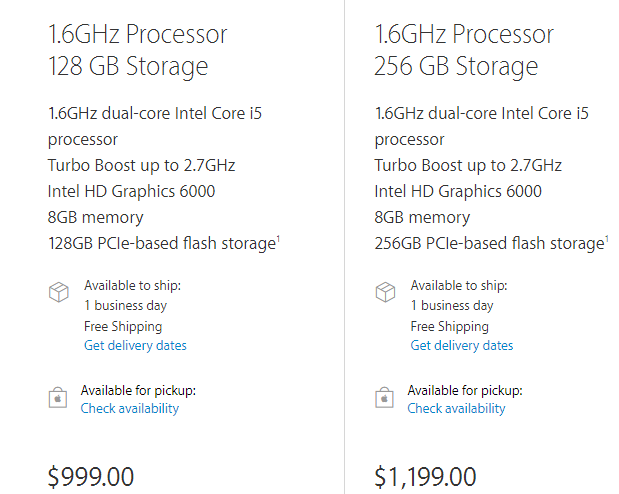Open footnote 1 after 256GB PCIe-based flash storage
The image size is (619, 494).
pos(606,239)
